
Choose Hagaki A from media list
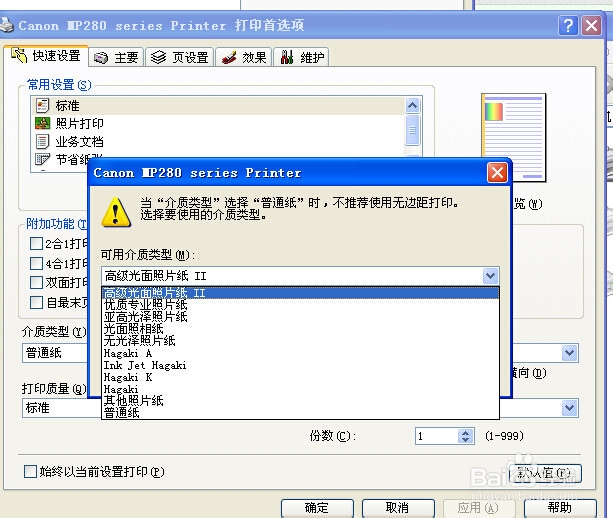pos(300,353)
